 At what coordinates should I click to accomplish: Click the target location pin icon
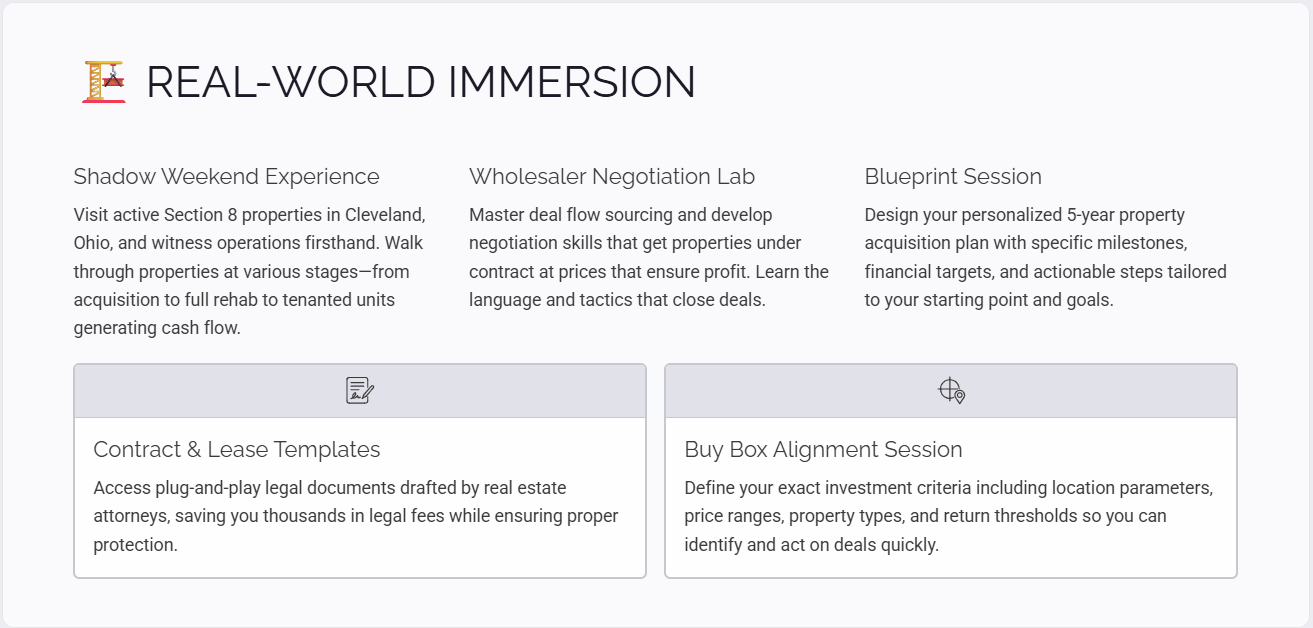point(951,390)
